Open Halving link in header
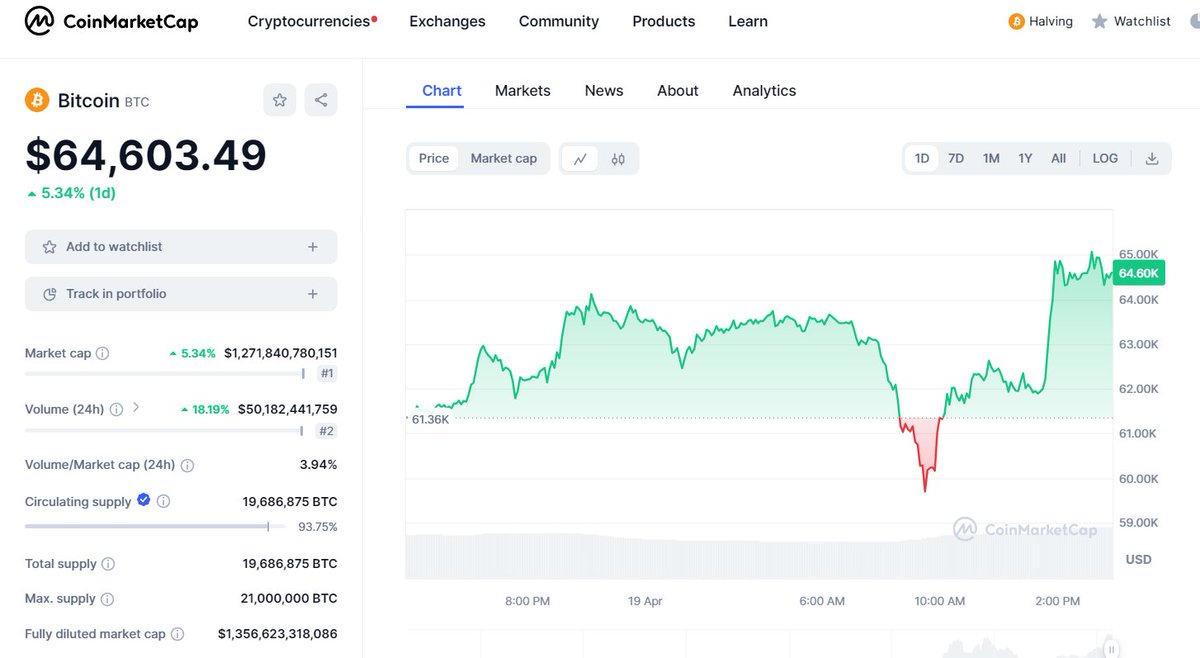Viewport: 1200px width, 658px height. pos(1041,21)
